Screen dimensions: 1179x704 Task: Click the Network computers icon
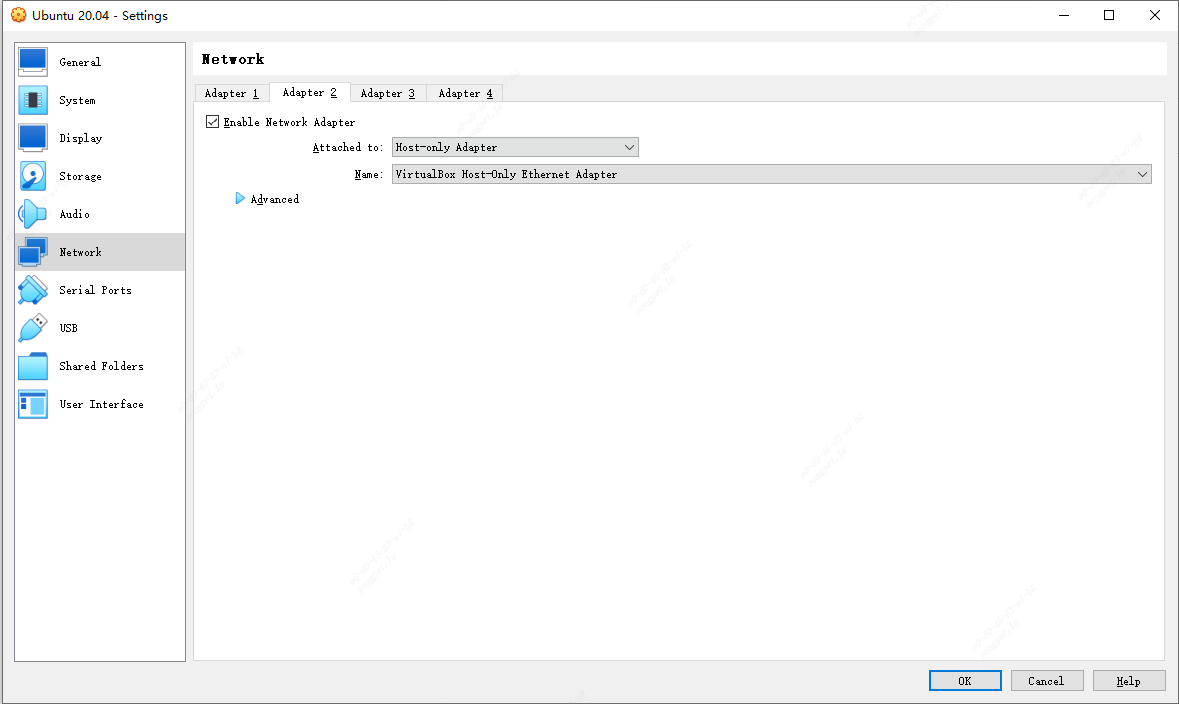[x=33, y=252]
